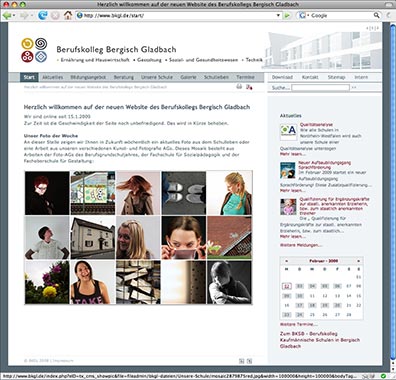This screenshot has height=380, width=396.
Task: Open the Galerie navigation tab
Action: [188, 77]
